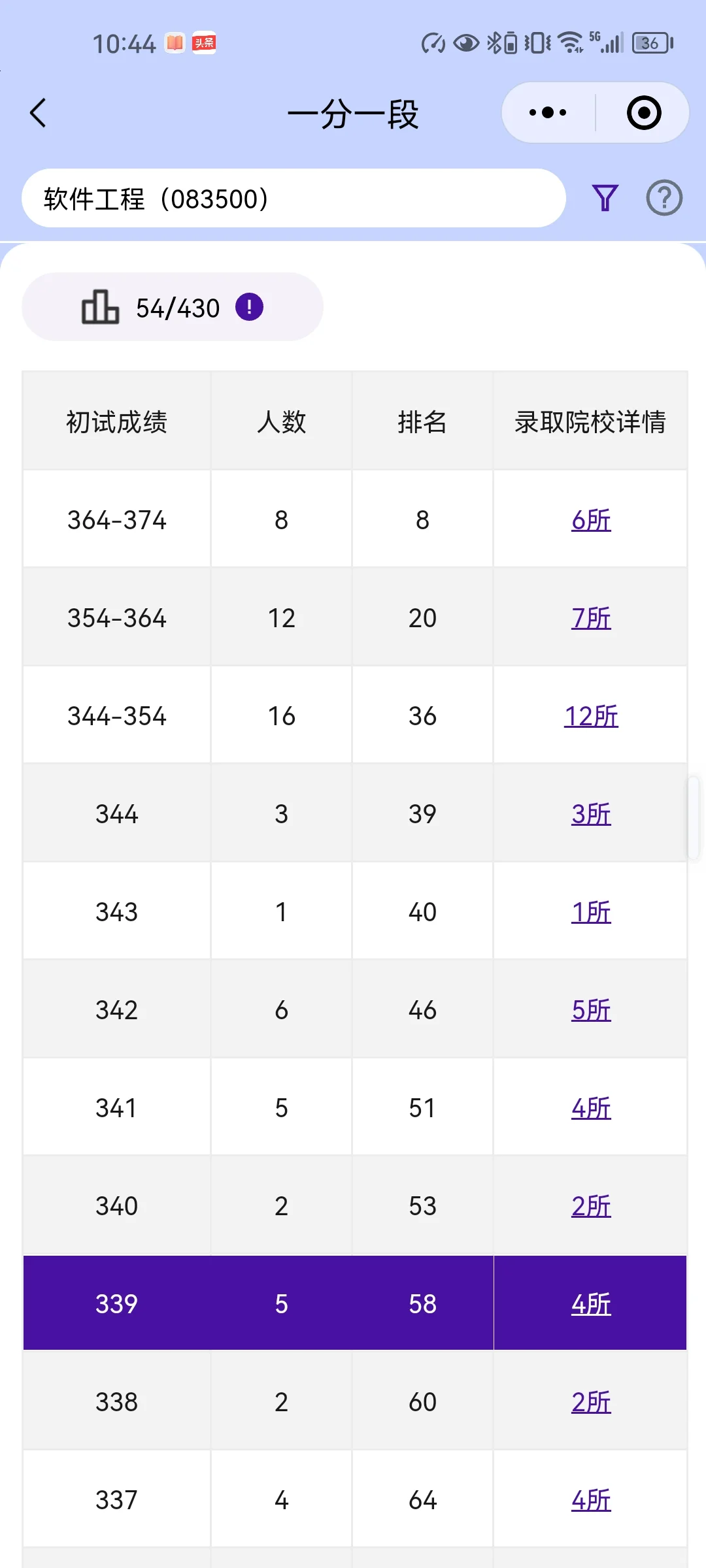Tap the bar chart ranking icon
Screen dimensions: 706x1568
click(x=100, y=307)
